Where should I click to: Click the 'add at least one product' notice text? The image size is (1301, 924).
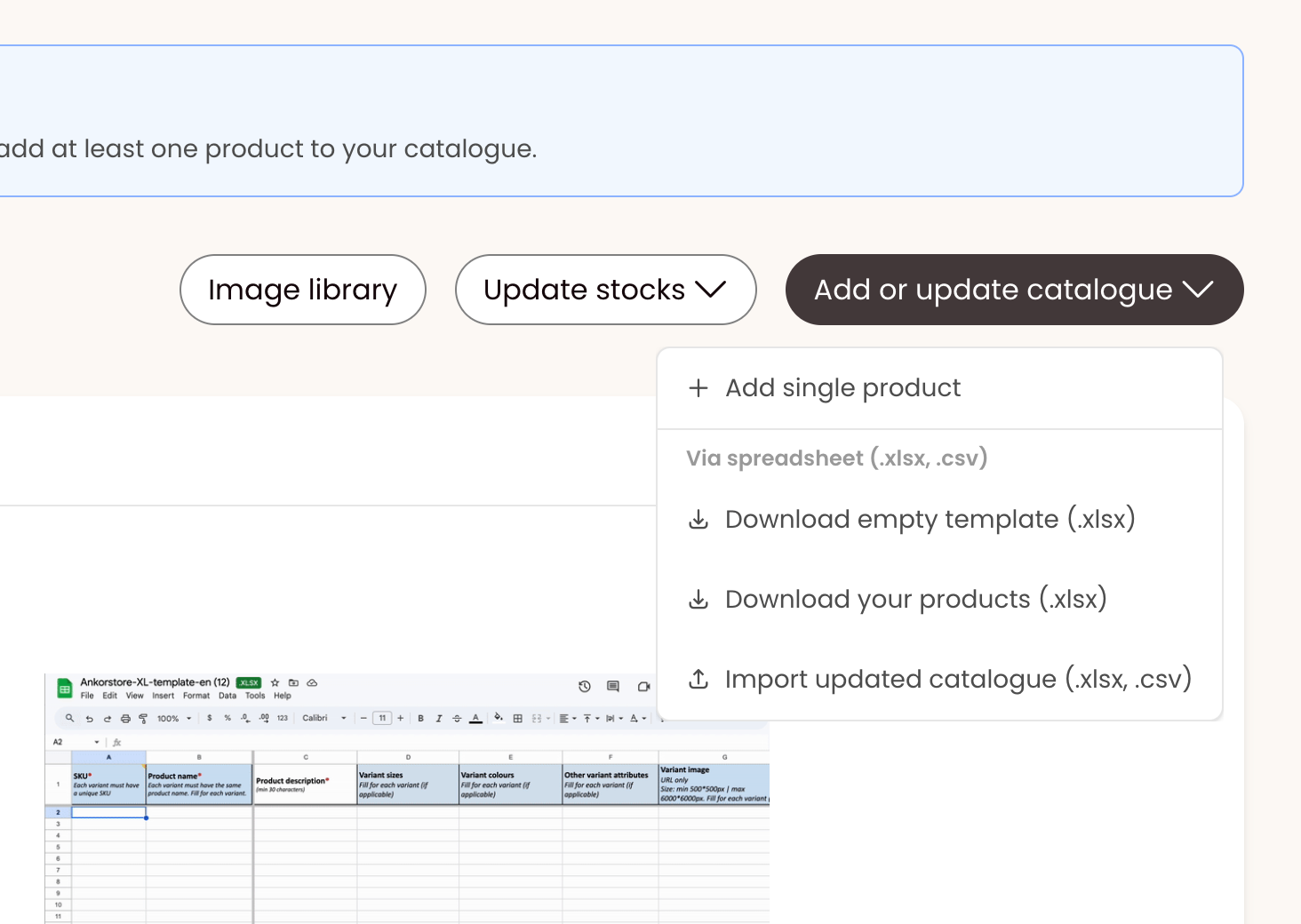(x=268, y=148)
